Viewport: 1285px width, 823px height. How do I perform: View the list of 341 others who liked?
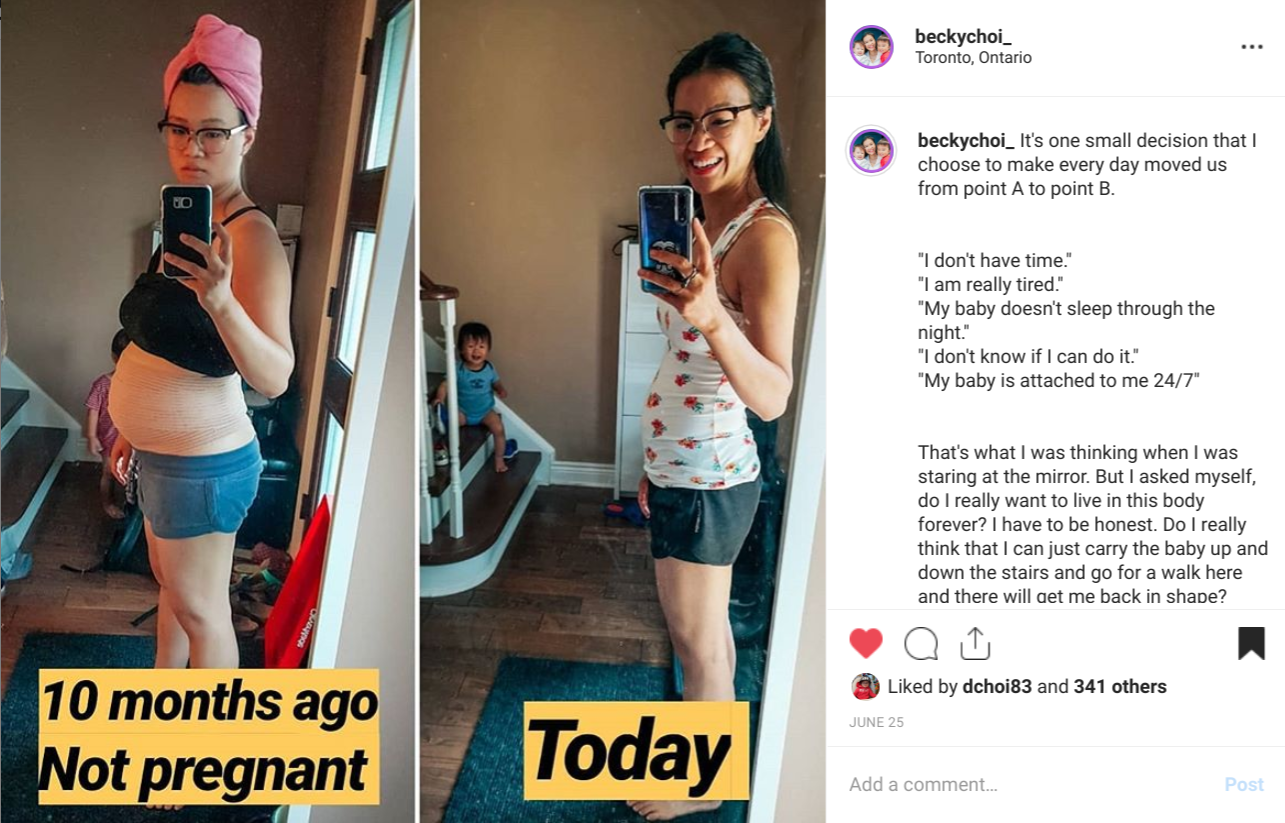click(x=1120, y=686)
